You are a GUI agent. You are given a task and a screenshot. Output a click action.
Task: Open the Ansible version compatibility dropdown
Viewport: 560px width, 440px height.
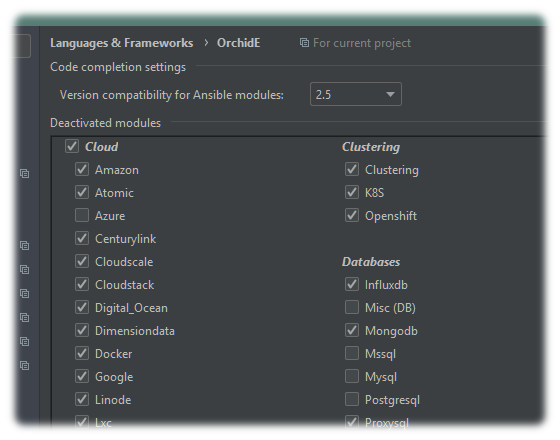tap(356, 94)
